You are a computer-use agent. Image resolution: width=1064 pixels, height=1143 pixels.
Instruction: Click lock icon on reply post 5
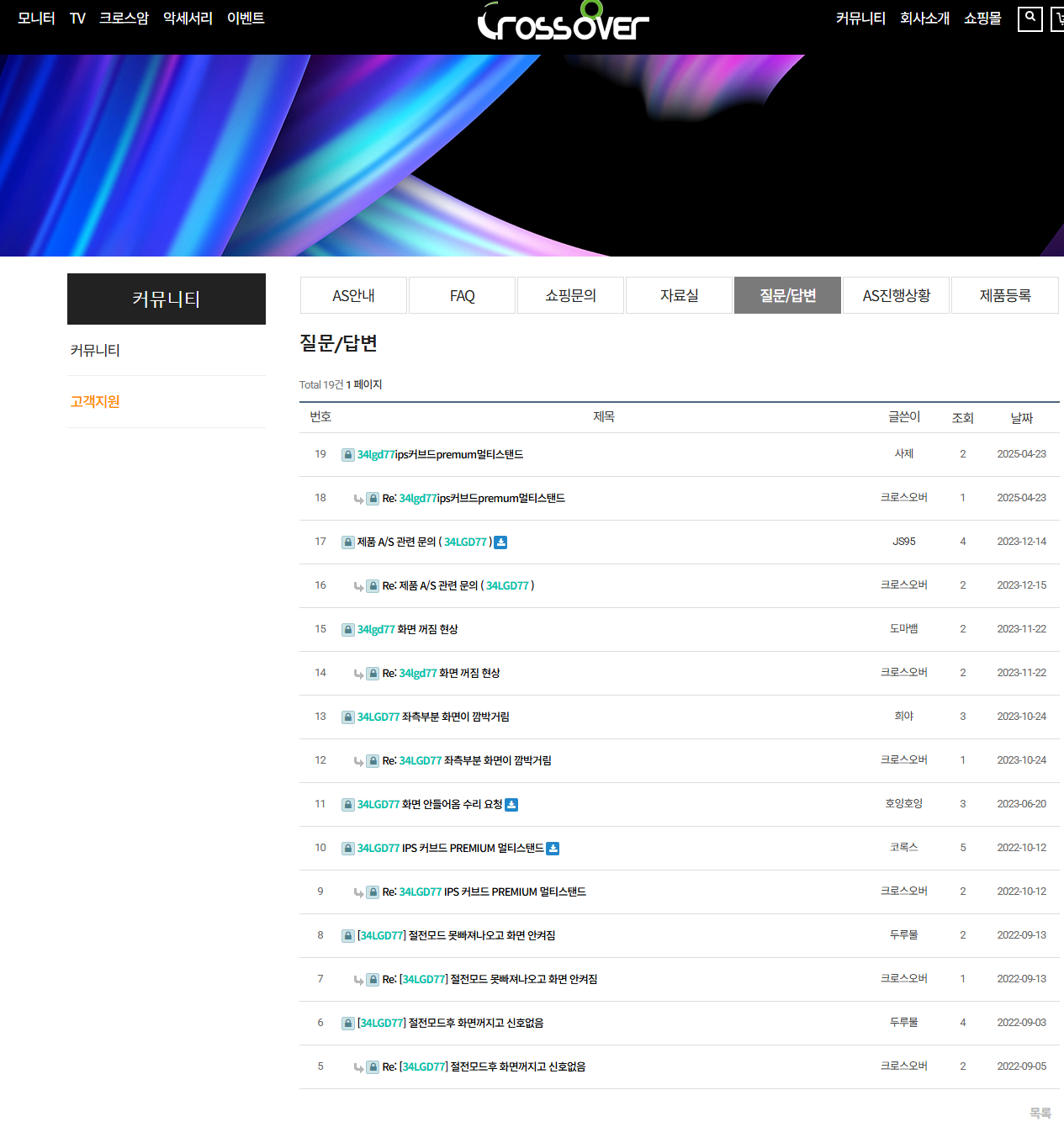[x=373, y=1066]
